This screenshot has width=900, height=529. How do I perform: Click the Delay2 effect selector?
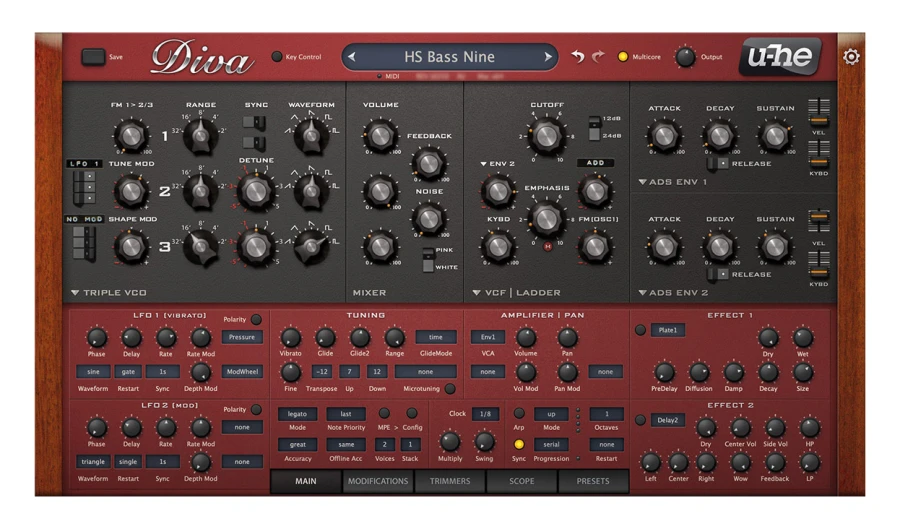[x=668, y=421]
